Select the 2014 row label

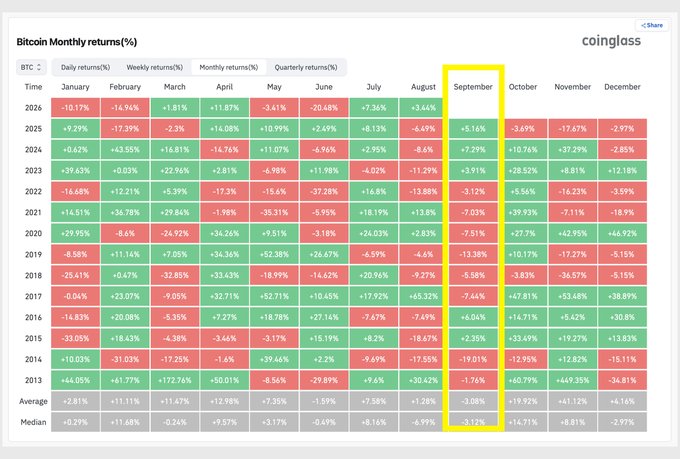[x=33, y=359]
